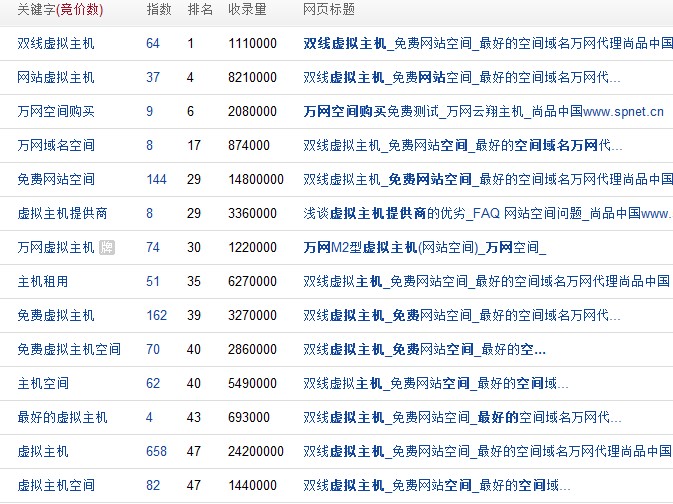
Task: Select indexed count 14800000
Action: click(256, 179)
